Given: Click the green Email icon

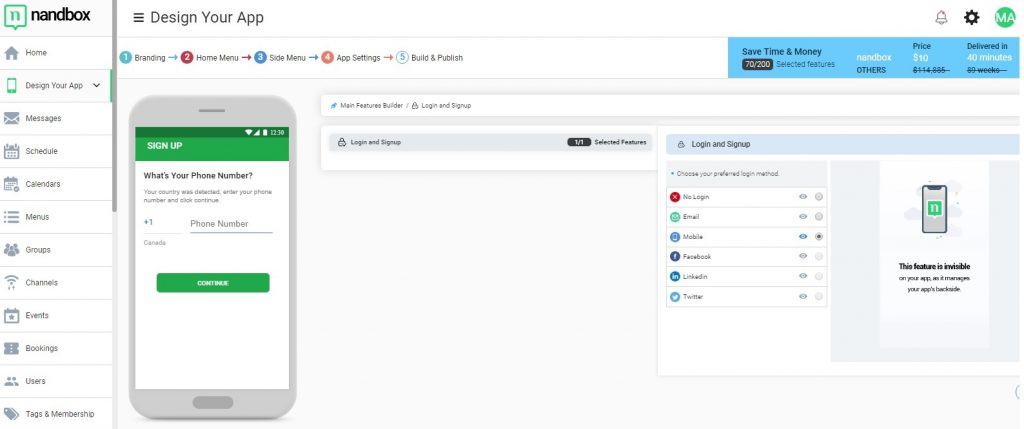Looking at the screenshot, I should (x=675, y=217).
